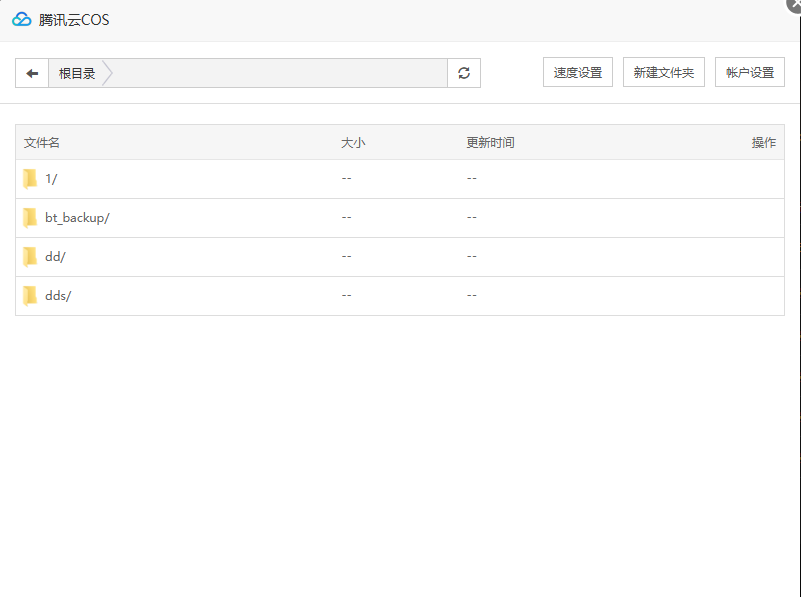This screenshot has width=801, height=597.
Task: Click the folder icon beside dd/
Action: [x=30, y=257]
